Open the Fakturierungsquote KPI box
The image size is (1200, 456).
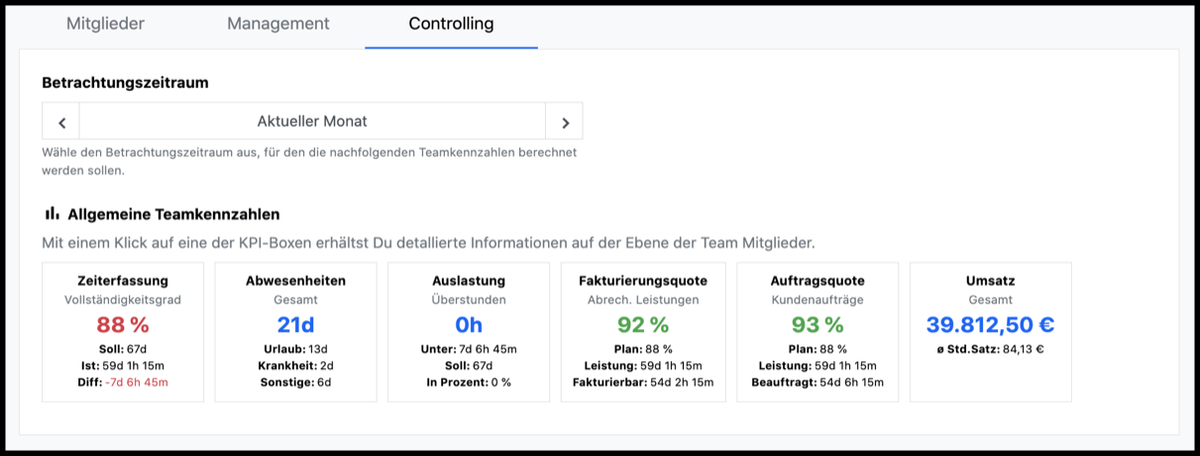(643, 332)
